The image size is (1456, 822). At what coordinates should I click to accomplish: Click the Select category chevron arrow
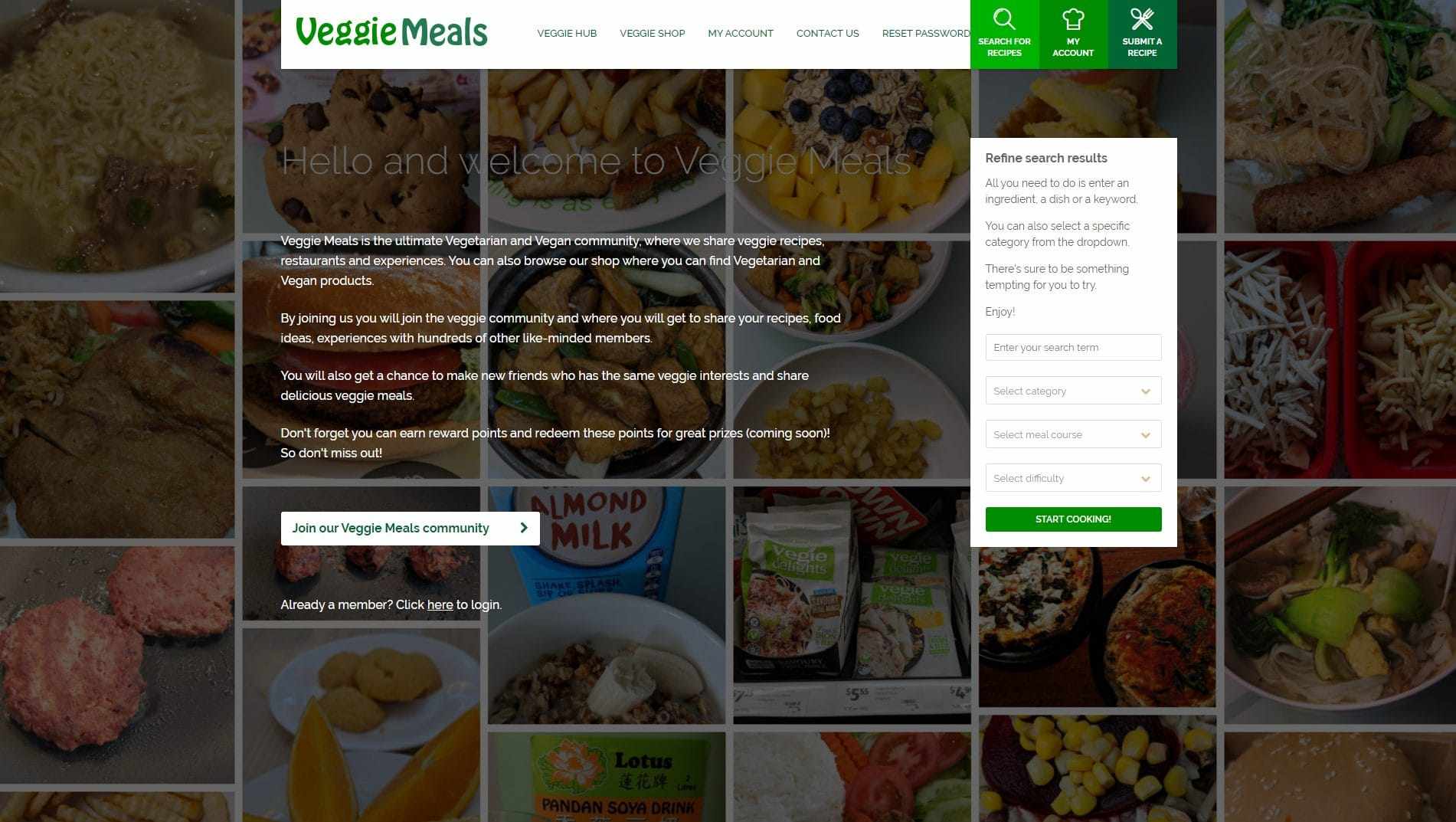[x=1146, y=391]
